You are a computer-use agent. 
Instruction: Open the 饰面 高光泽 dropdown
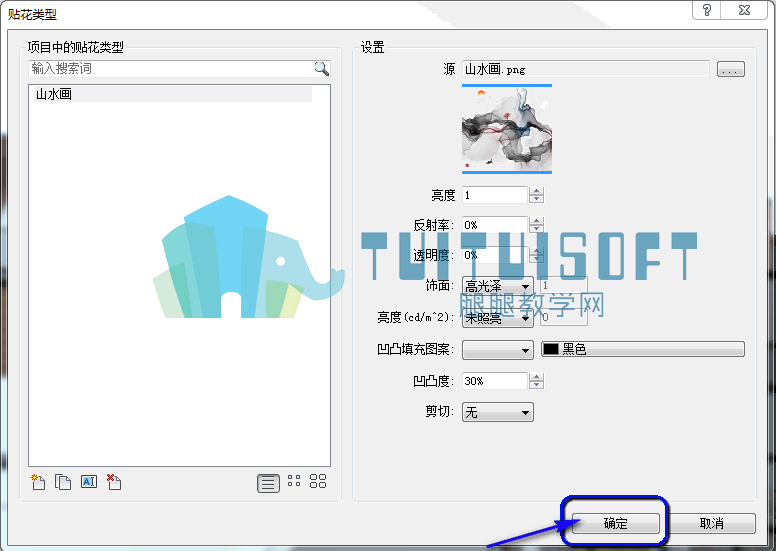(x=497, y=286)
